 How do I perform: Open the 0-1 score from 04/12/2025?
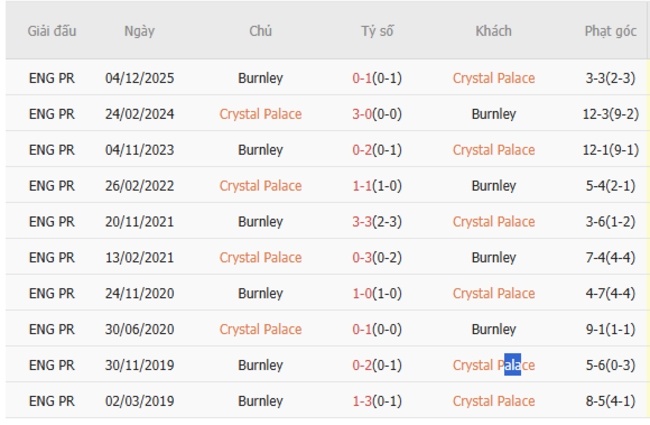[x=377, y=78]
